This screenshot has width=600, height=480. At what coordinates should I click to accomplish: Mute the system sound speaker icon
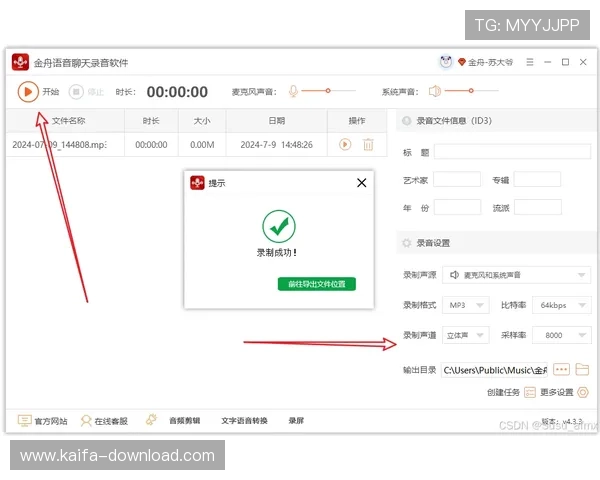[x=435, y=91]
